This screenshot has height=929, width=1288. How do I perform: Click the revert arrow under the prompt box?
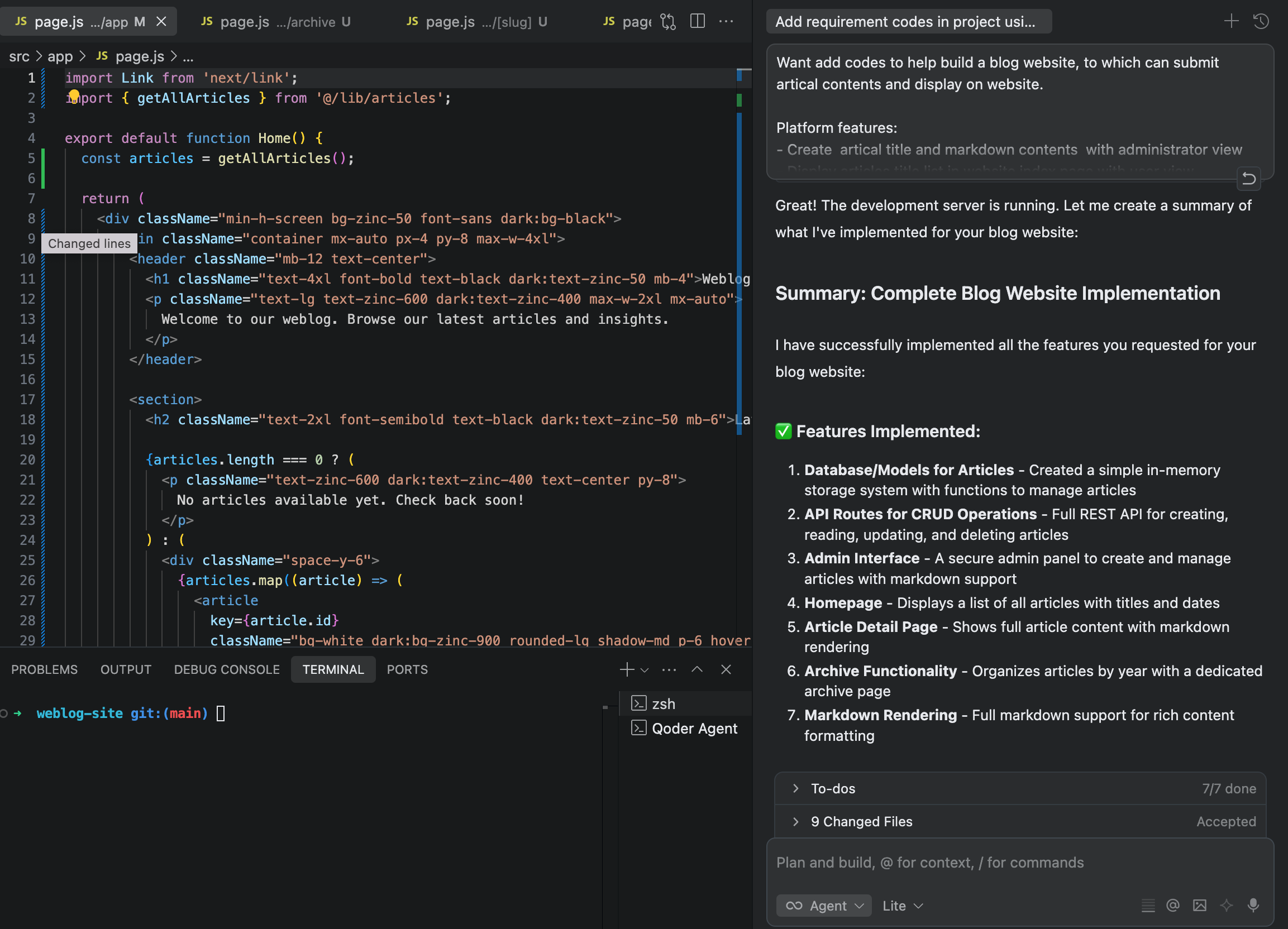[1248, 179]
